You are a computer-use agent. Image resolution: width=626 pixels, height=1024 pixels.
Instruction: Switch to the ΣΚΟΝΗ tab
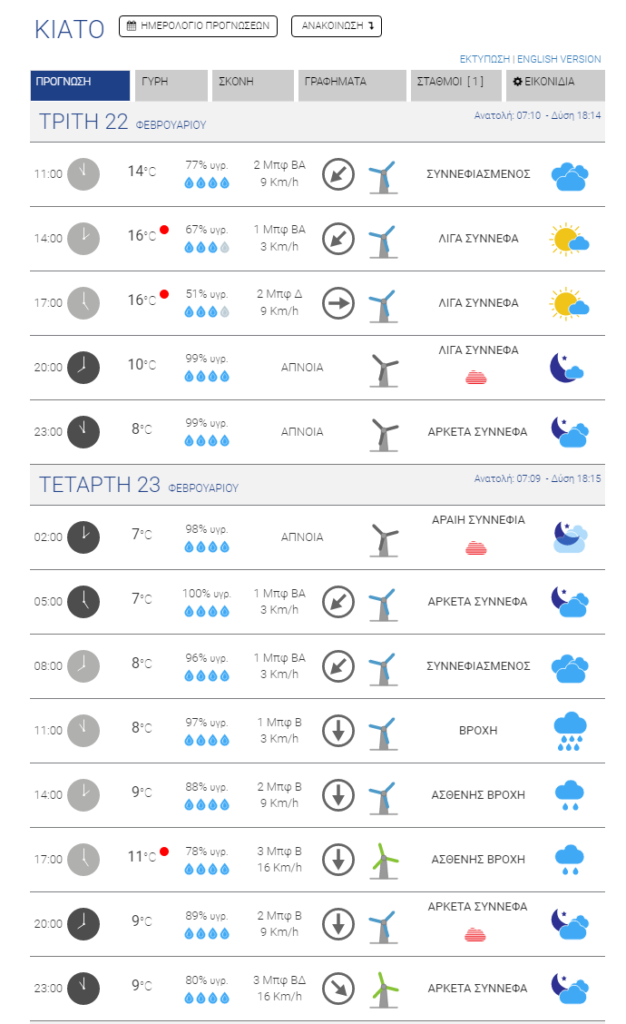click(x=253, y=86)
